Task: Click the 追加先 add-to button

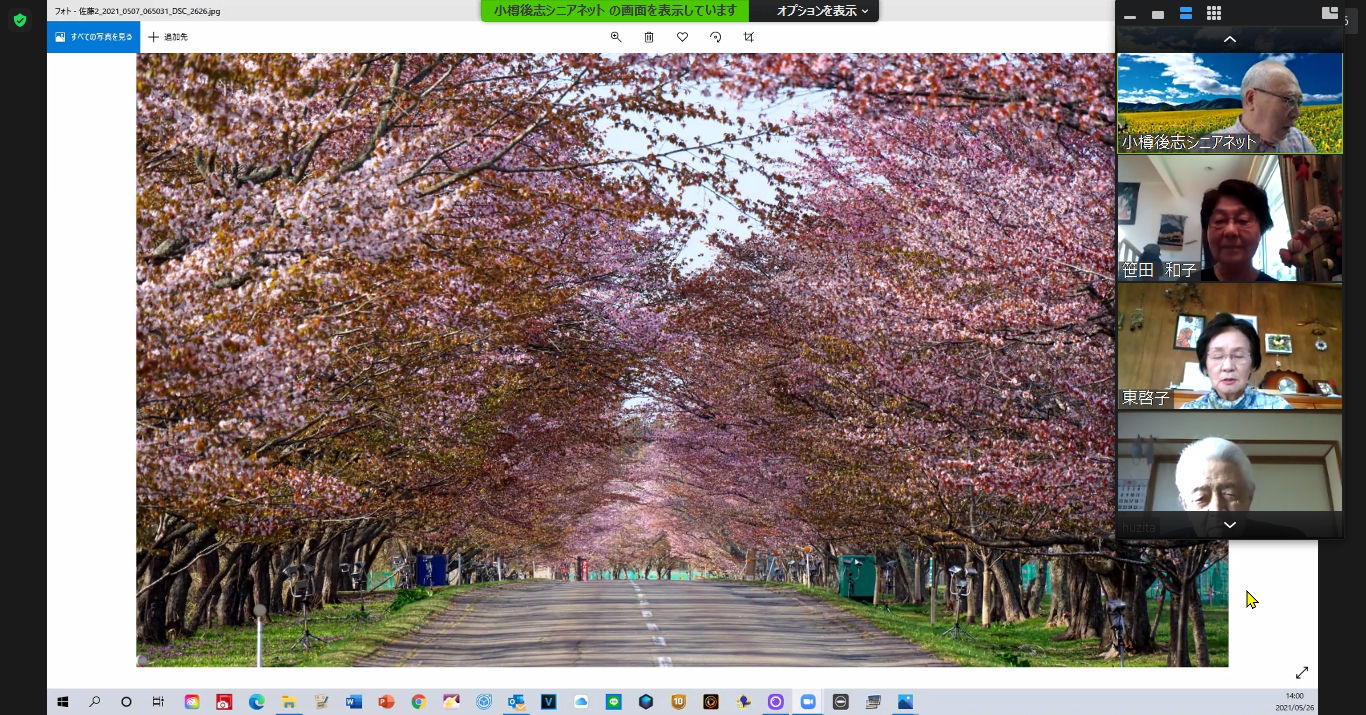Action: [168, 37]
